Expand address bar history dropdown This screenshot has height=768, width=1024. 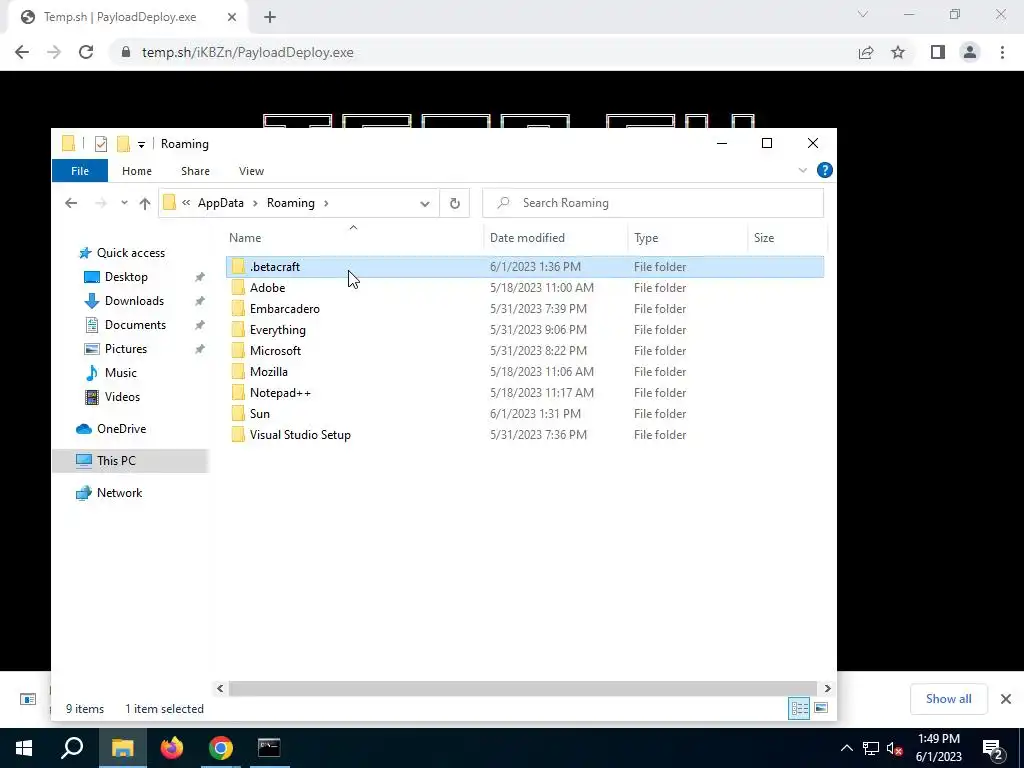pyautogui.click(x=424, y=203)
